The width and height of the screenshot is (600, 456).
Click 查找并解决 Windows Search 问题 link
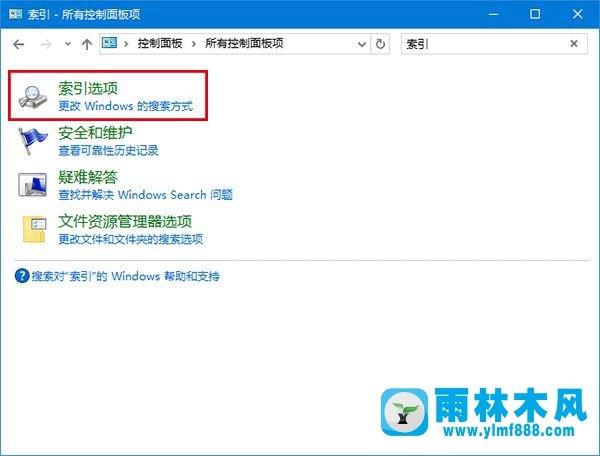145,195
